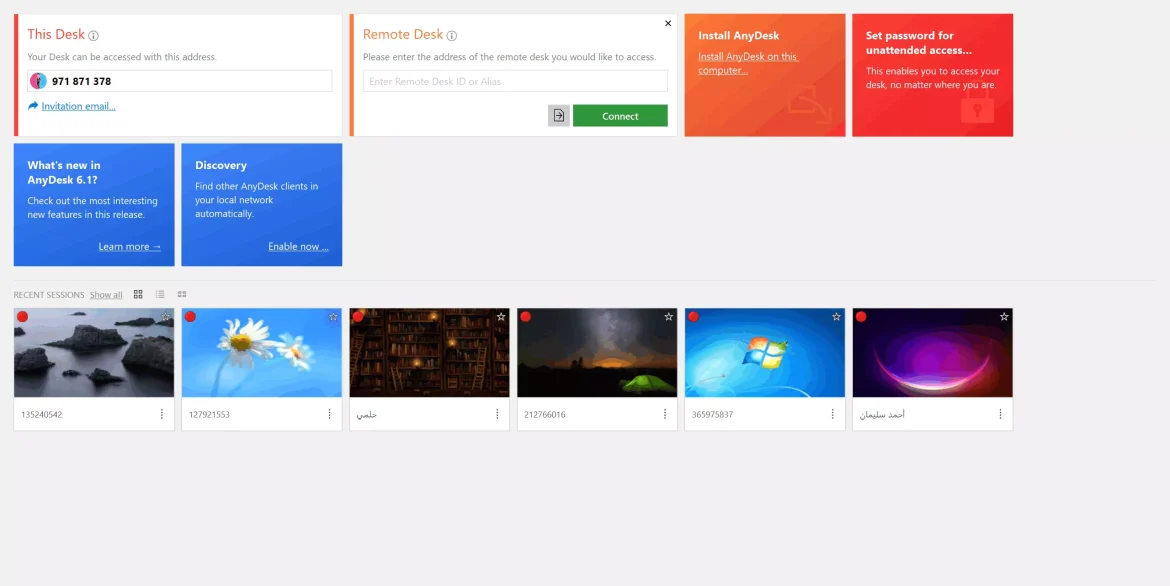Viewport: 1170px width, 586px height.
Task: Open the rocky seascape thumbnail for 135240542
Action: point(94,352)
